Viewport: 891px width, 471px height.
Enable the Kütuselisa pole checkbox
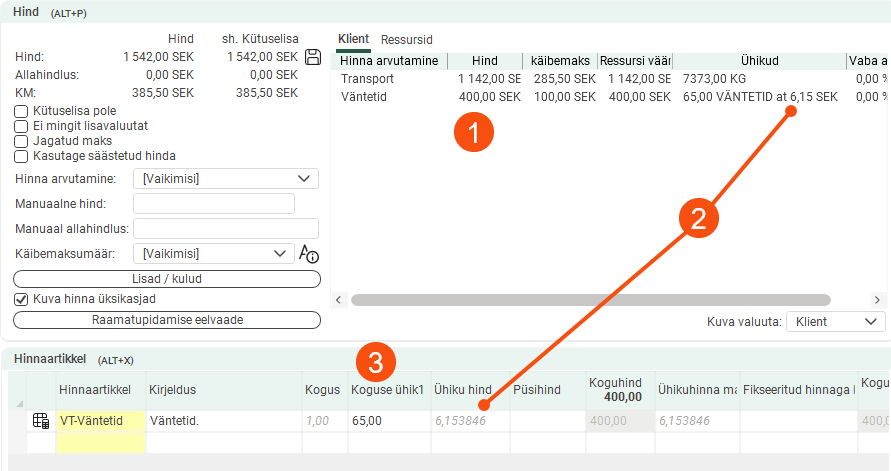(21, 111)
